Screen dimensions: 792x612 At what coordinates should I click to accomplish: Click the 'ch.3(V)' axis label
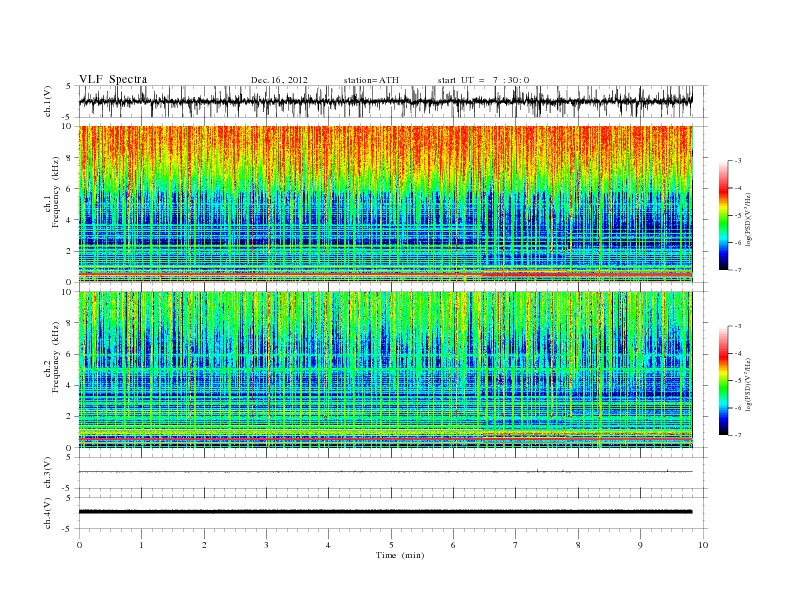click(x=48, y=473)
